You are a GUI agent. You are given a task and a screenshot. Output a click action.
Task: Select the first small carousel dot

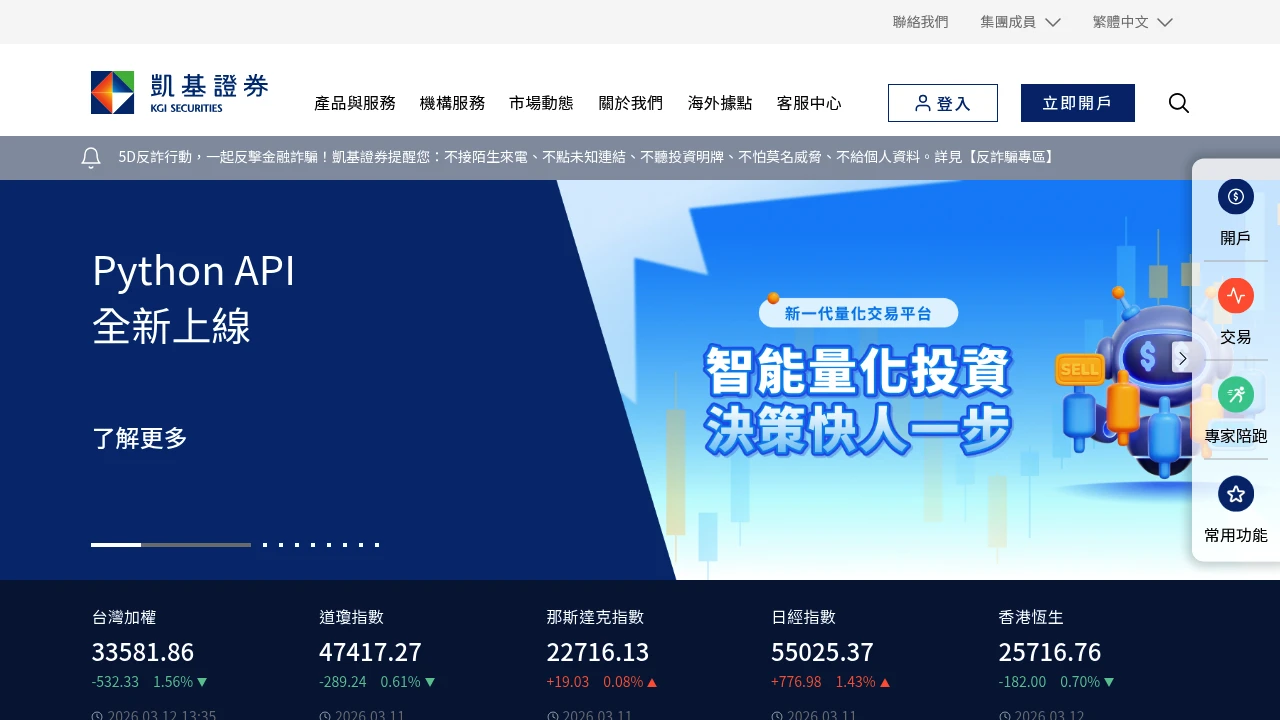pos(265,545)
